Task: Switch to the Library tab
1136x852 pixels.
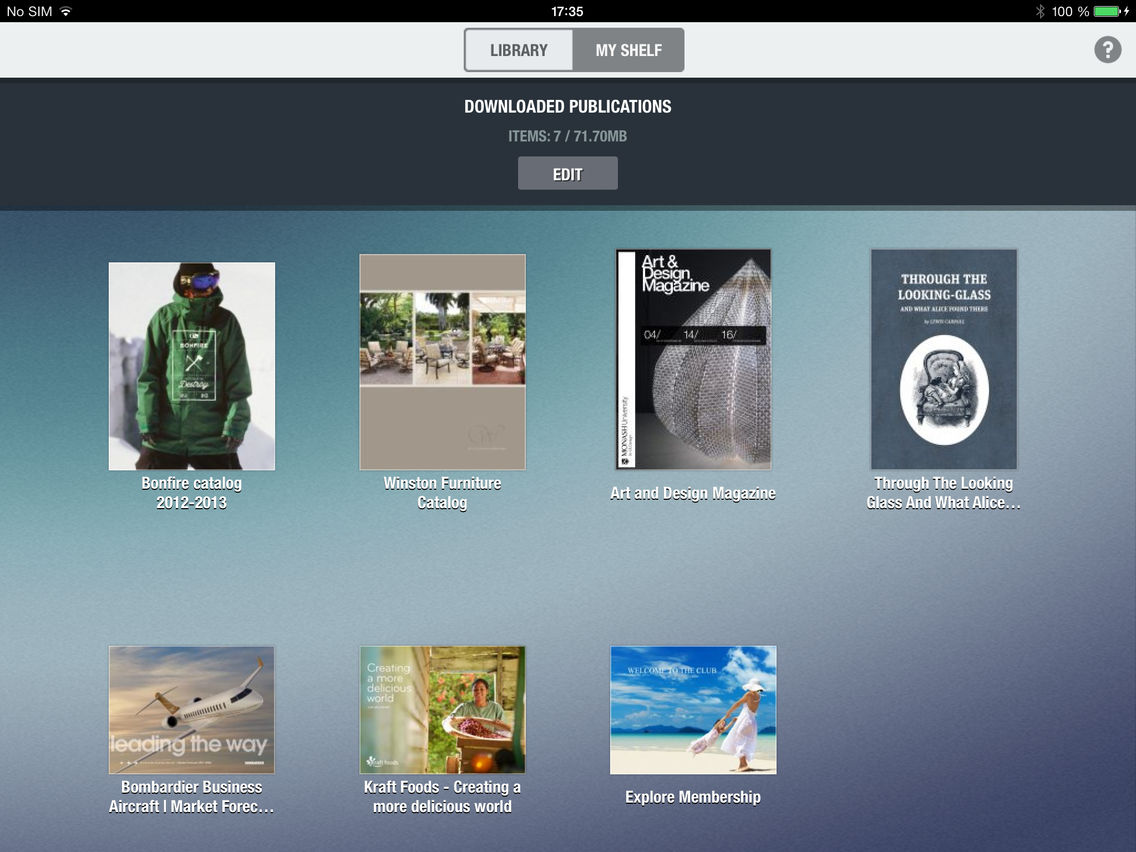Action: pyautogui.click(x=519, y=50)
